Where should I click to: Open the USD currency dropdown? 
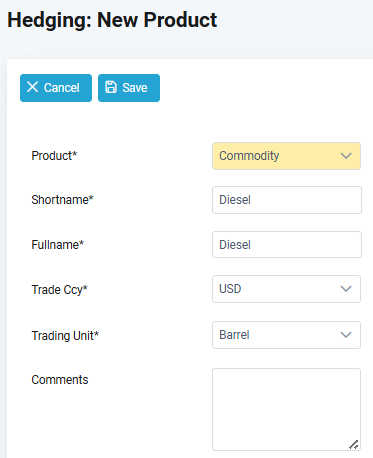287,289
